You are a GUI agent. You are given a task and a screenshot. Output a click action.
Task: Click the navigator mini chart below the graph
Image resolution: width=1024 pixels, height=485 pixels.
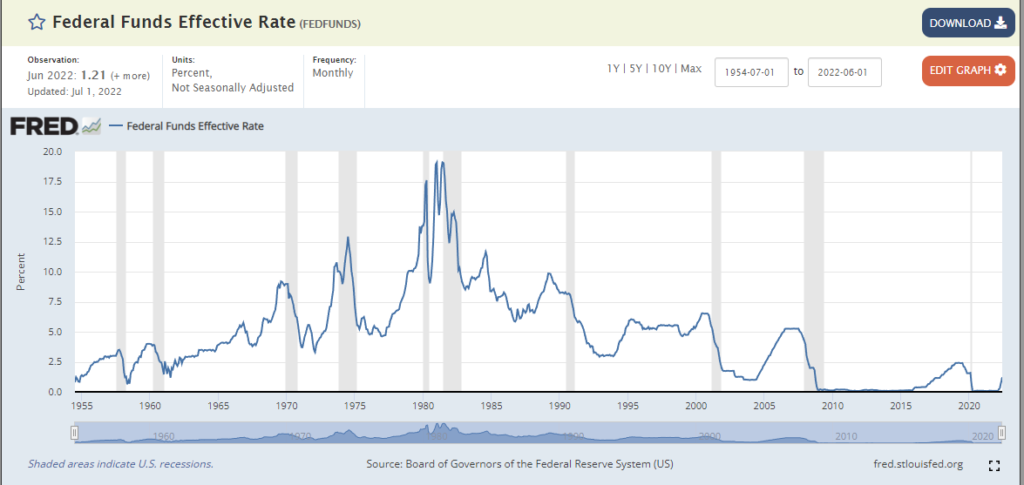(538, 432)
